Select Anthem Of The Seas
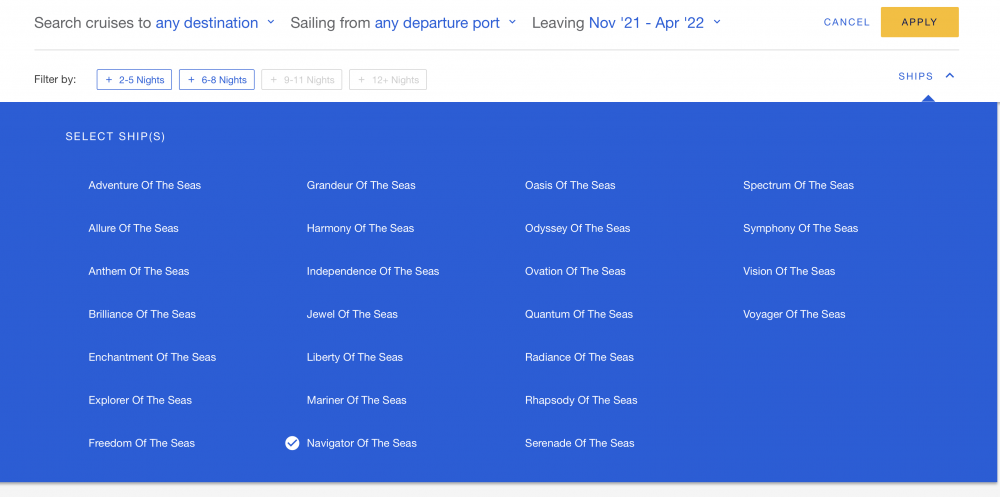The width and height of the screenshot is (1000, 497). [139, 271]
